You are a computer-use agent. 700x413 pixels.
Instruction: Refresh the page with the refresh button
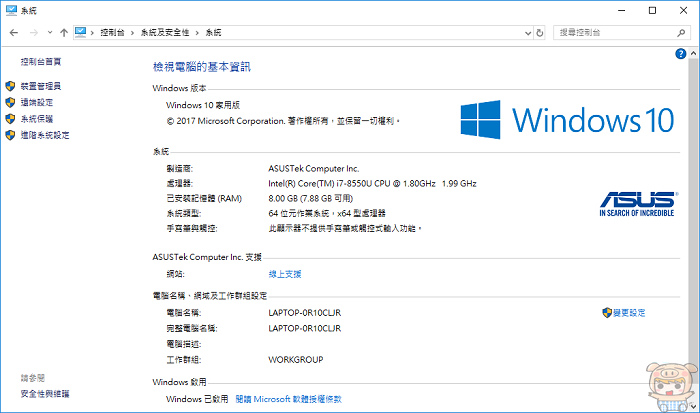coord(540,33)
